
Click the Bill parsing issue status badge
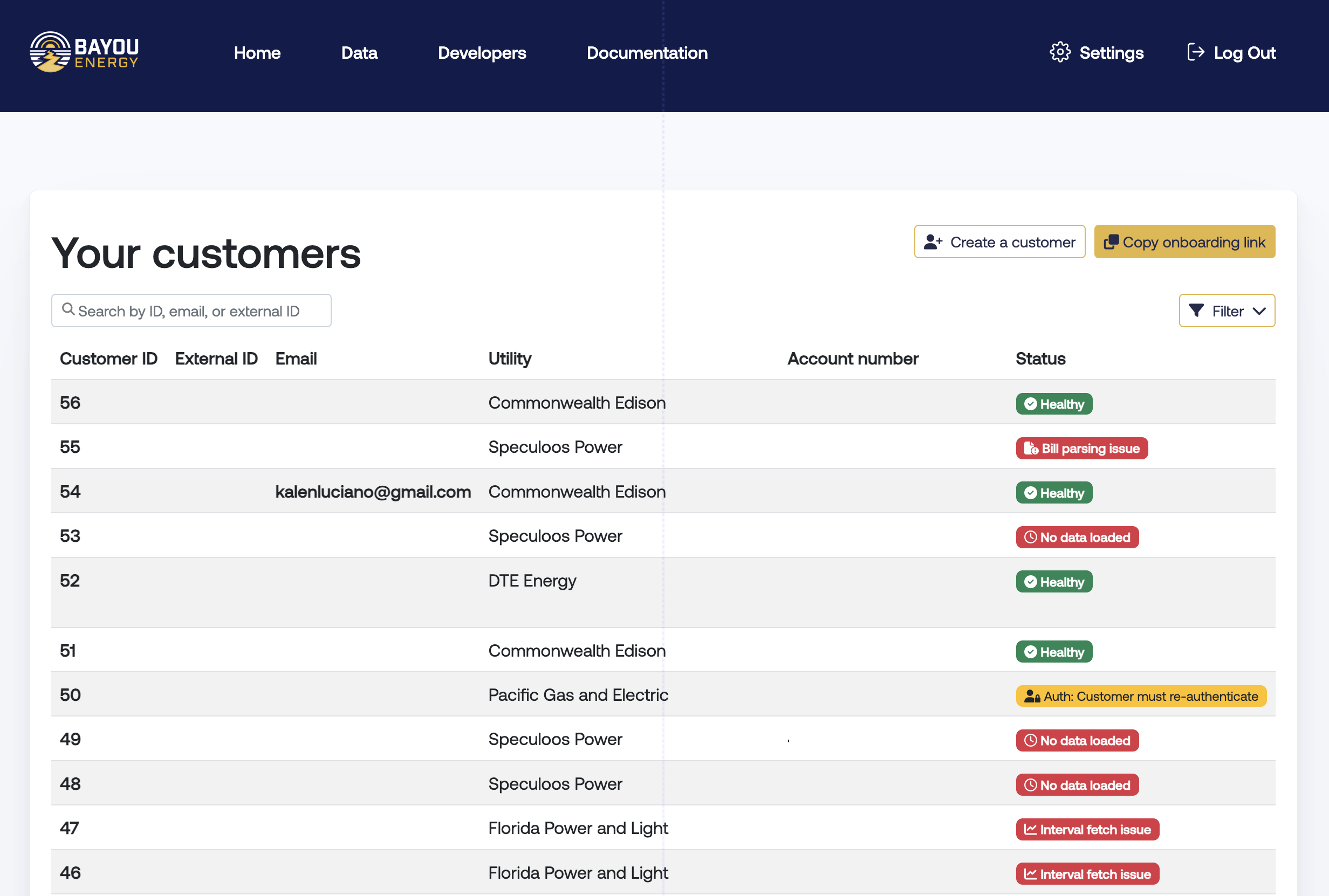point(1081,449)
